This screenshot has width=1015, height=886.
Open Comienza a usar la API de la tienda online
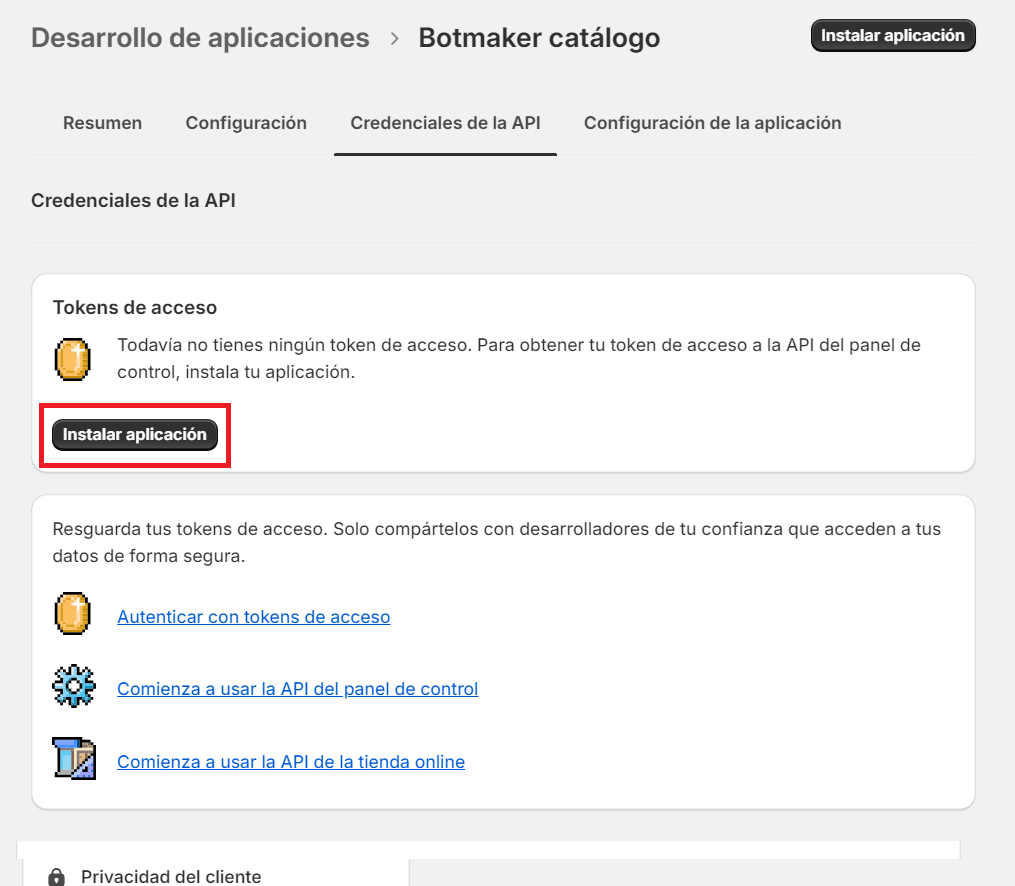point(291,762)
